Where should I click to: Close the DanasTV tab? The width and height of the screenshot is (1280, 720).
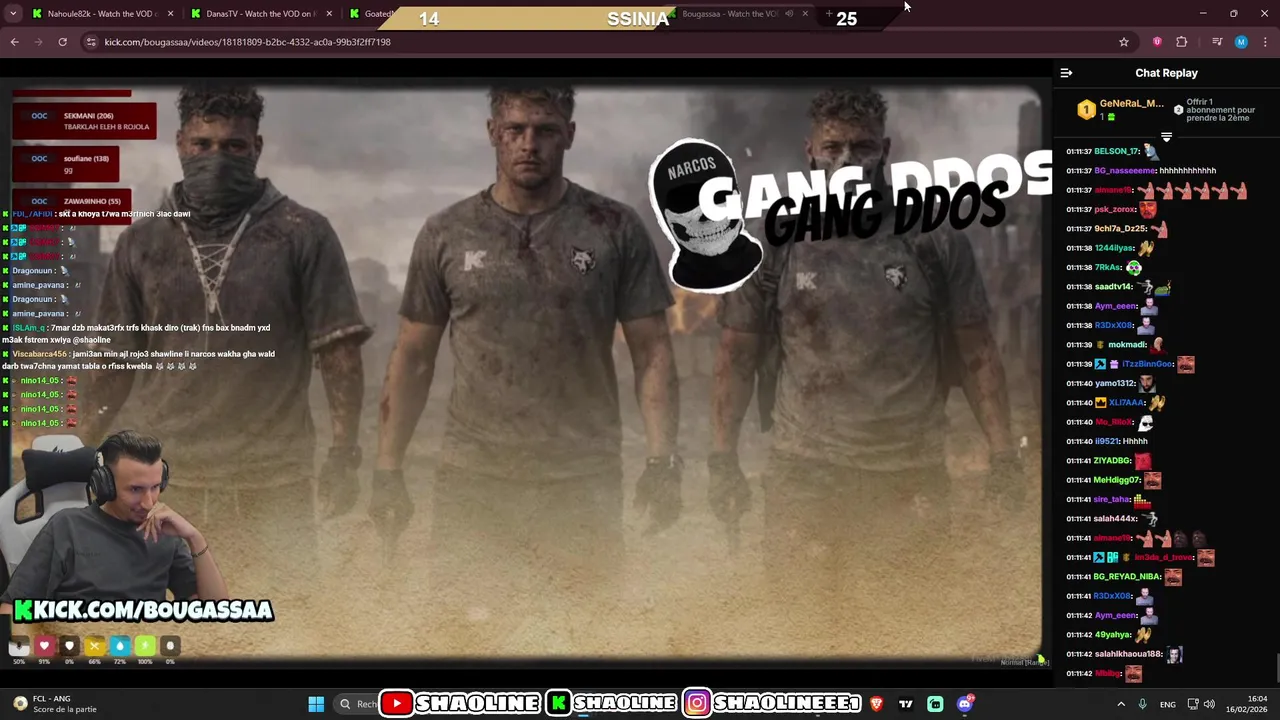[331, 14]
